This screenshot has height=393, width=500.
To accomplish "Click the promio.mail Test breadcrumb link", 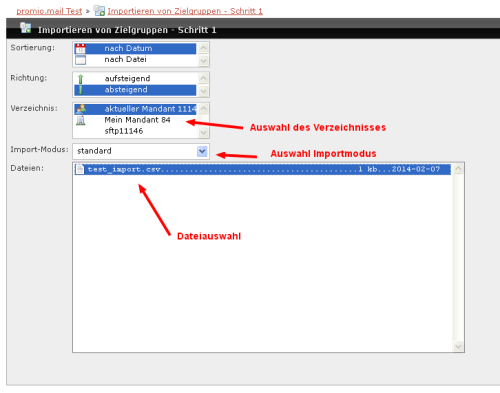I will click(x=49, y=11).
